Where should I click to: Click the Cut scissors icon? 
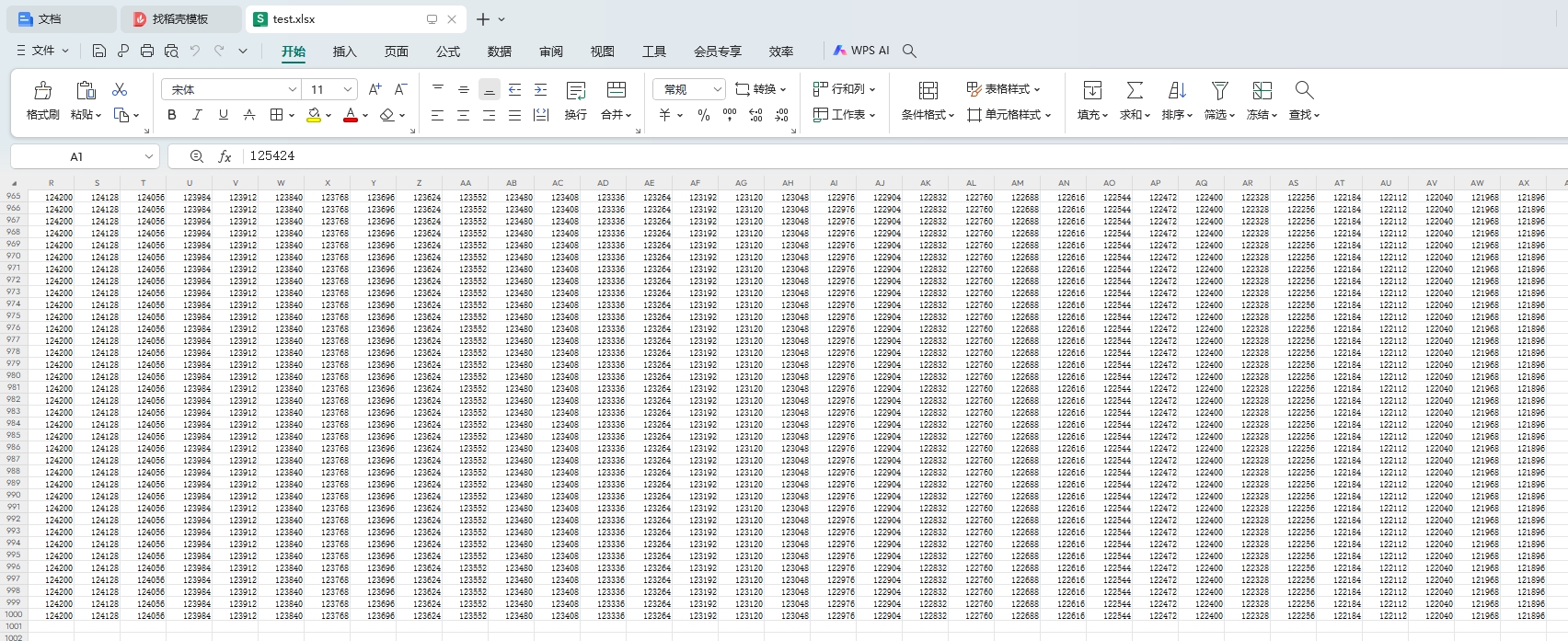click(120, 89)
